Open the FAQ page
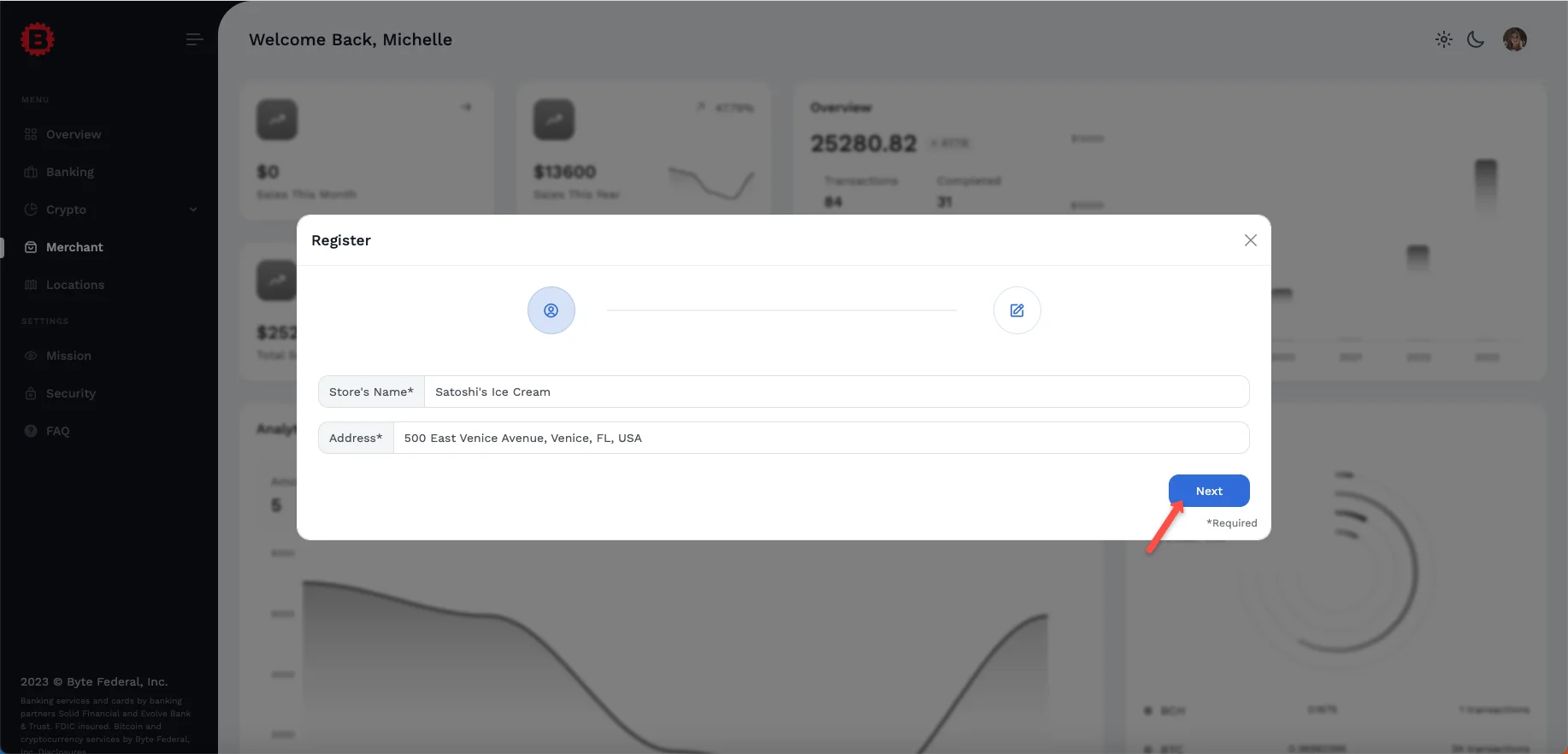The image size is (1568, 754). pyautogui.click(x=57, y=431)
